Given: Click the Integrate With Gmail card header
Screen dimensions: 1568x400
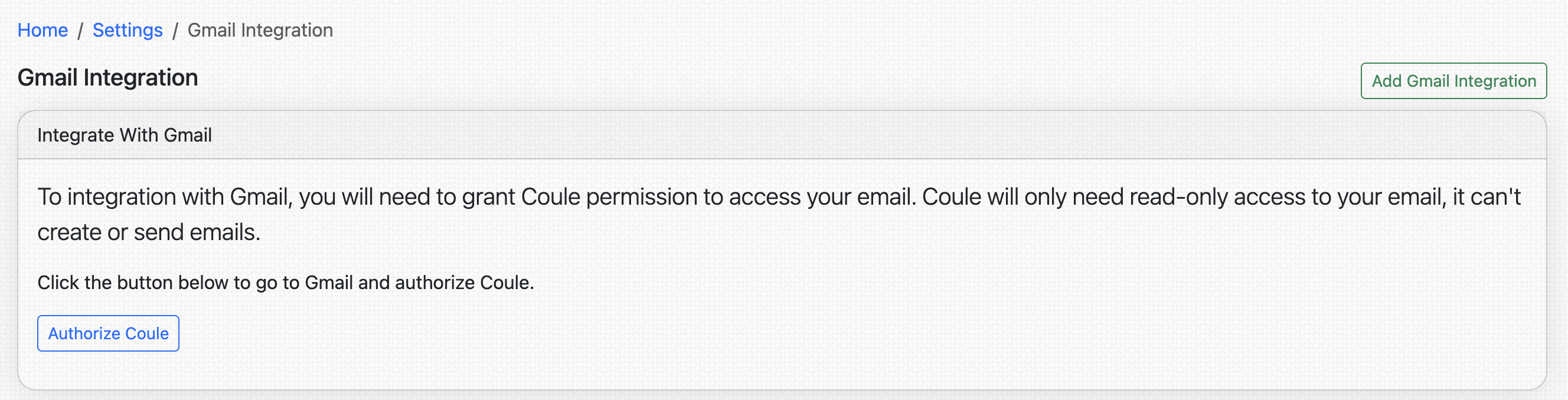Looking at the screenshot, I should coord(125,135).
